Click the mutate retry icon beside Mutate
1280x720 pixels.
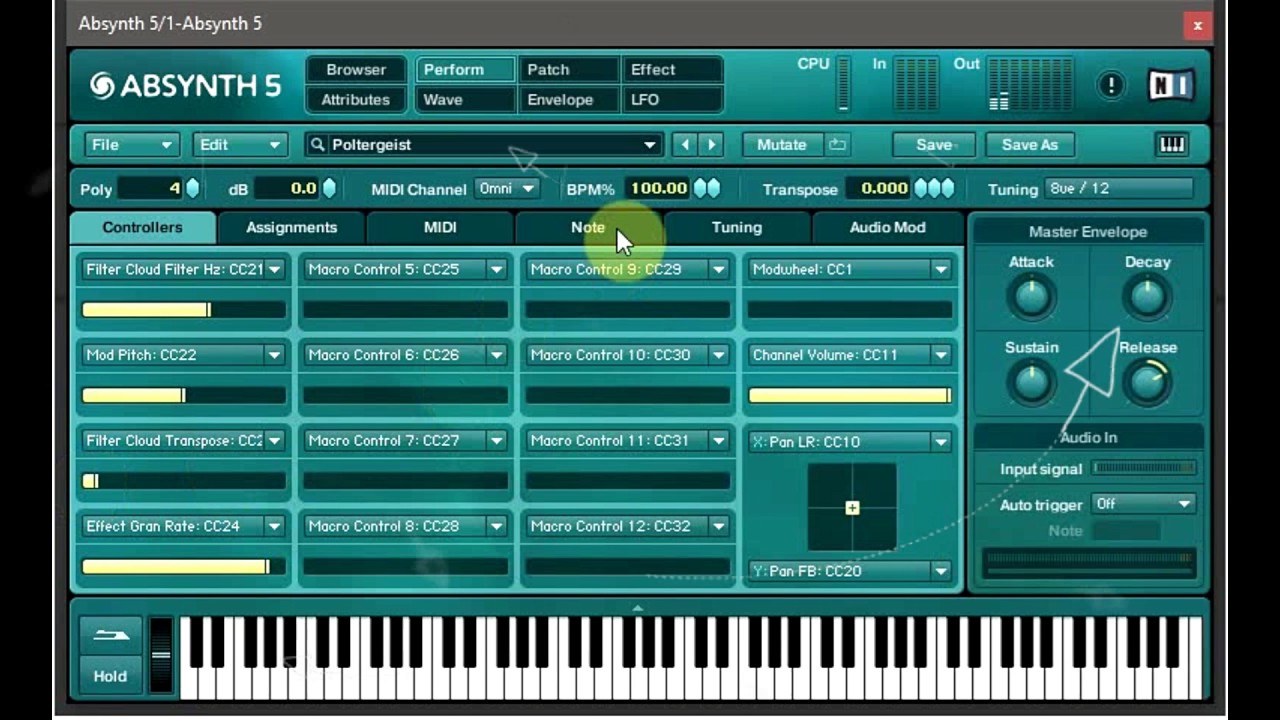(x=837, y=145)
